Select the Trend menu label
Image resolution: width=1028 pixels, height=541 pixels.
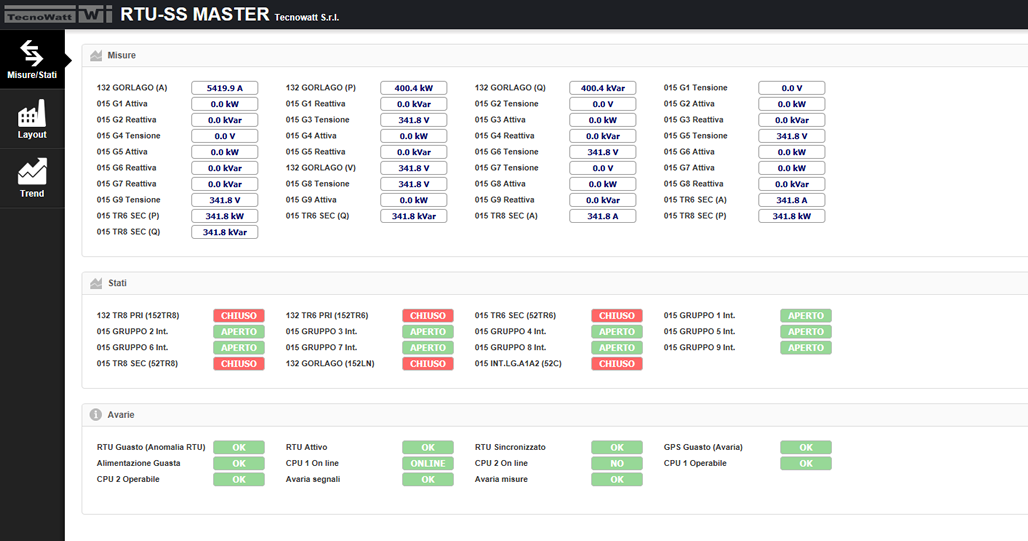pos(32,194)
